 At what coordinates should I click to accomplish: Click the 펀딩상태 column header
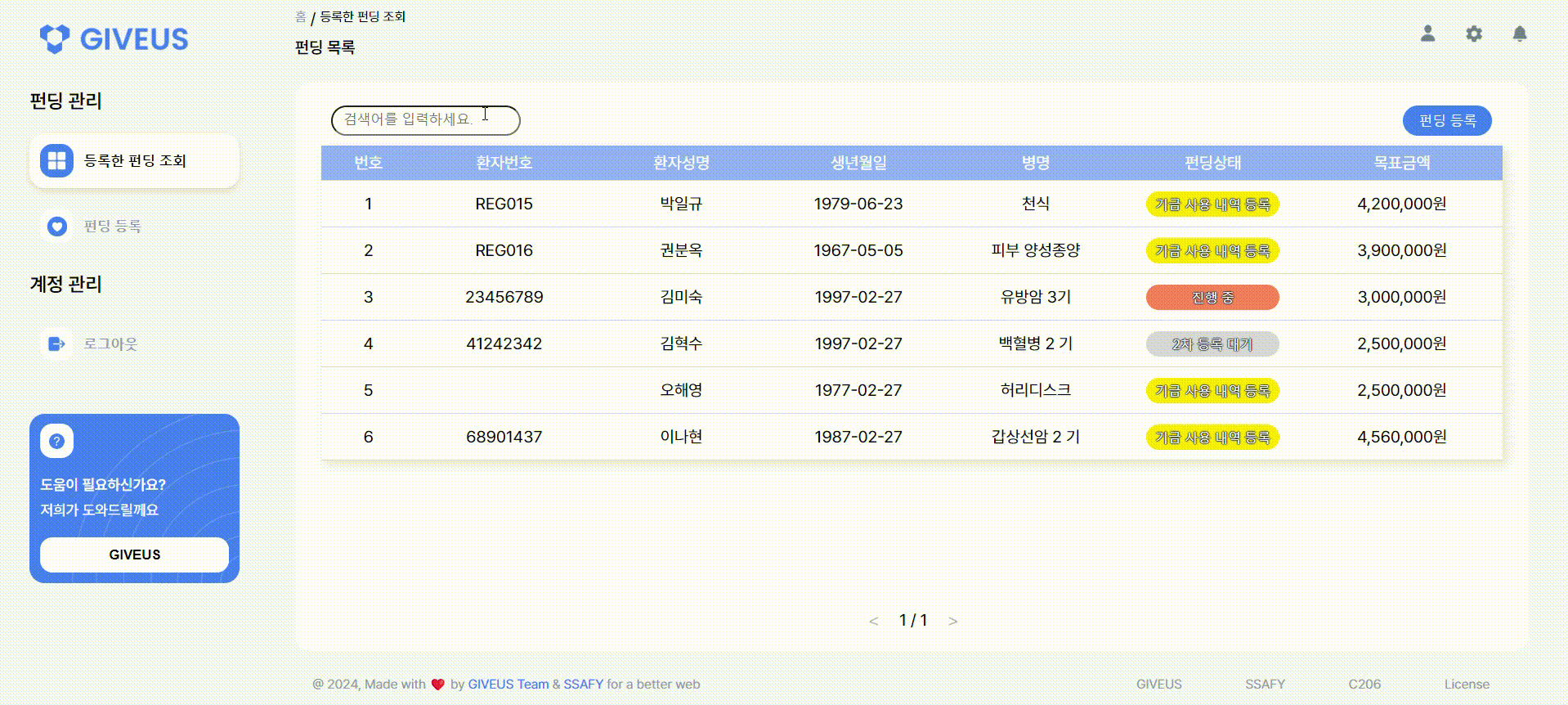[x=1212, y=163]
